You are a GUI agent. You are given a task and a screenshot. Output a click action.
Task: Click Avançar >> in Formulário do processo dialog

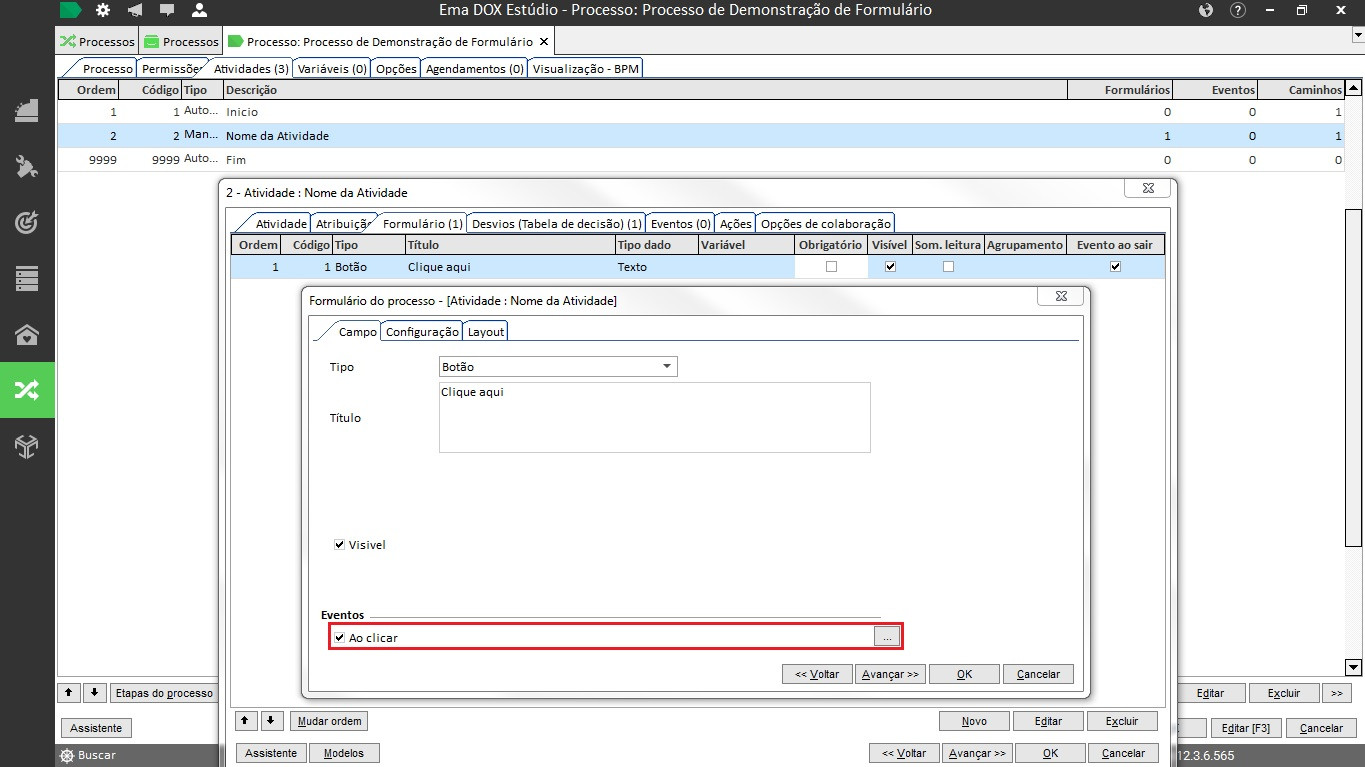890,674
